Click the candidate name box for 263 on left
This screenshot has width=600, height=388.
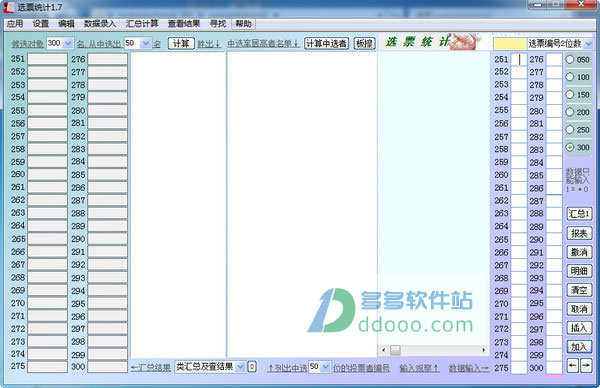tap(47, 213)
